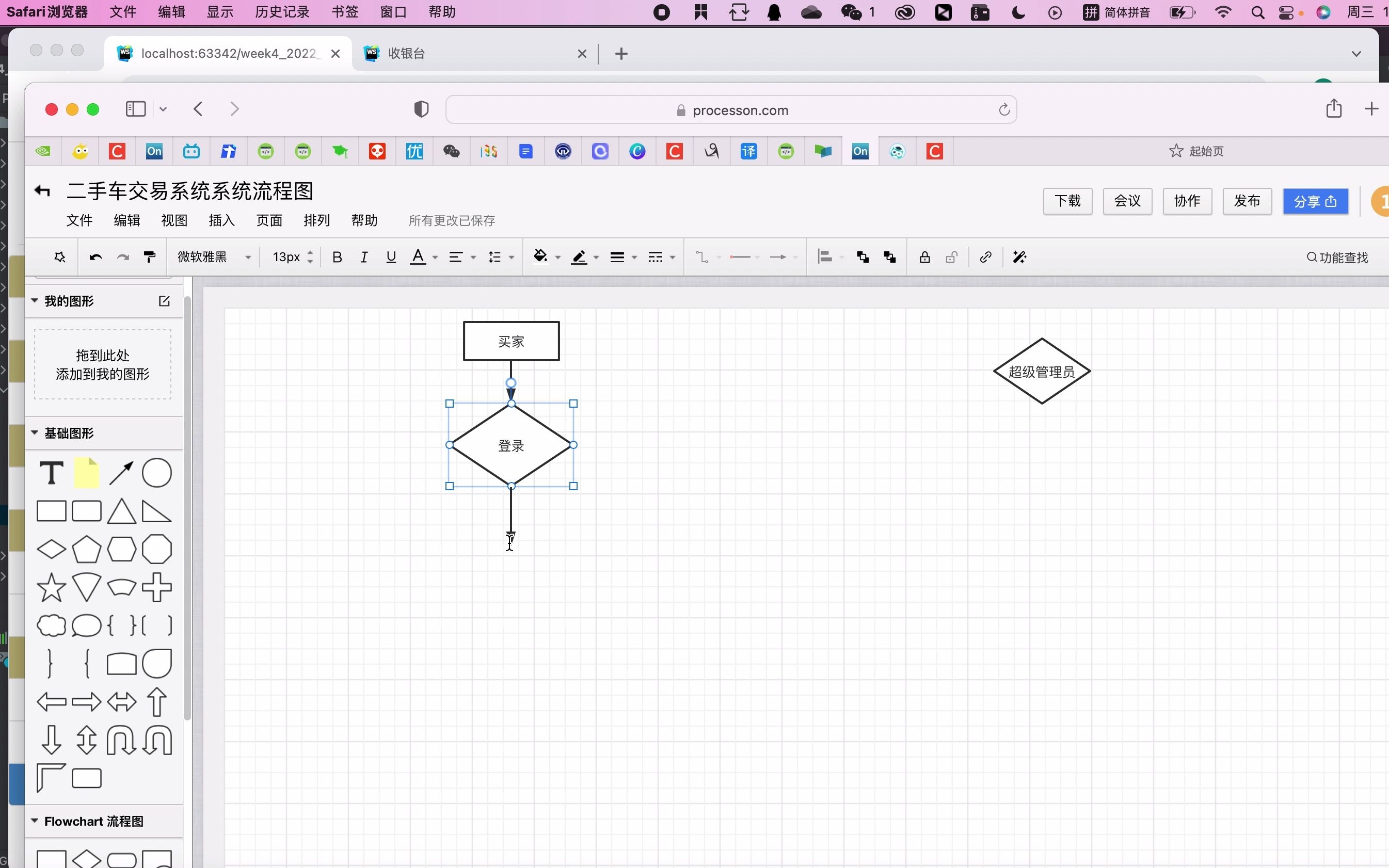Click the bring to front icon

click(862, 257)
